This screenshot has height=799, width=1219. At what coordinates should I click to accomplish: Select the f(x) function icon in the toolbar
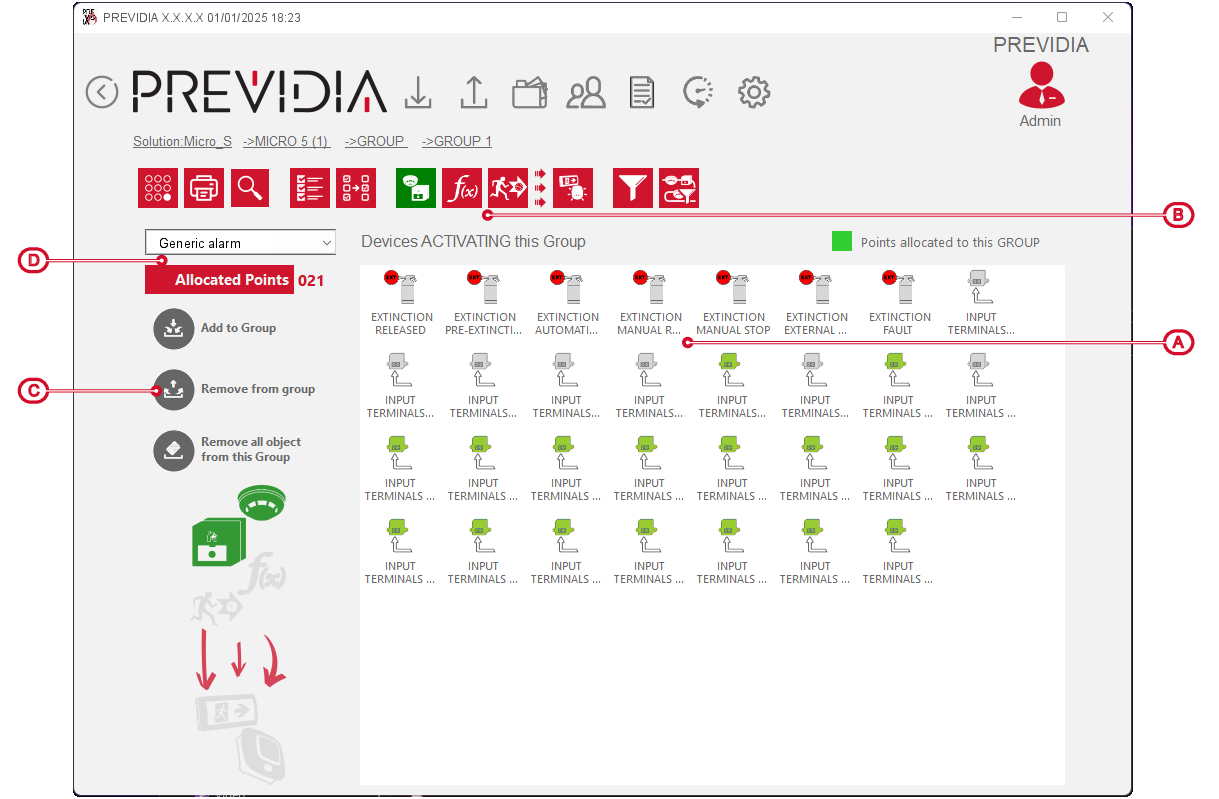[462, 188]
